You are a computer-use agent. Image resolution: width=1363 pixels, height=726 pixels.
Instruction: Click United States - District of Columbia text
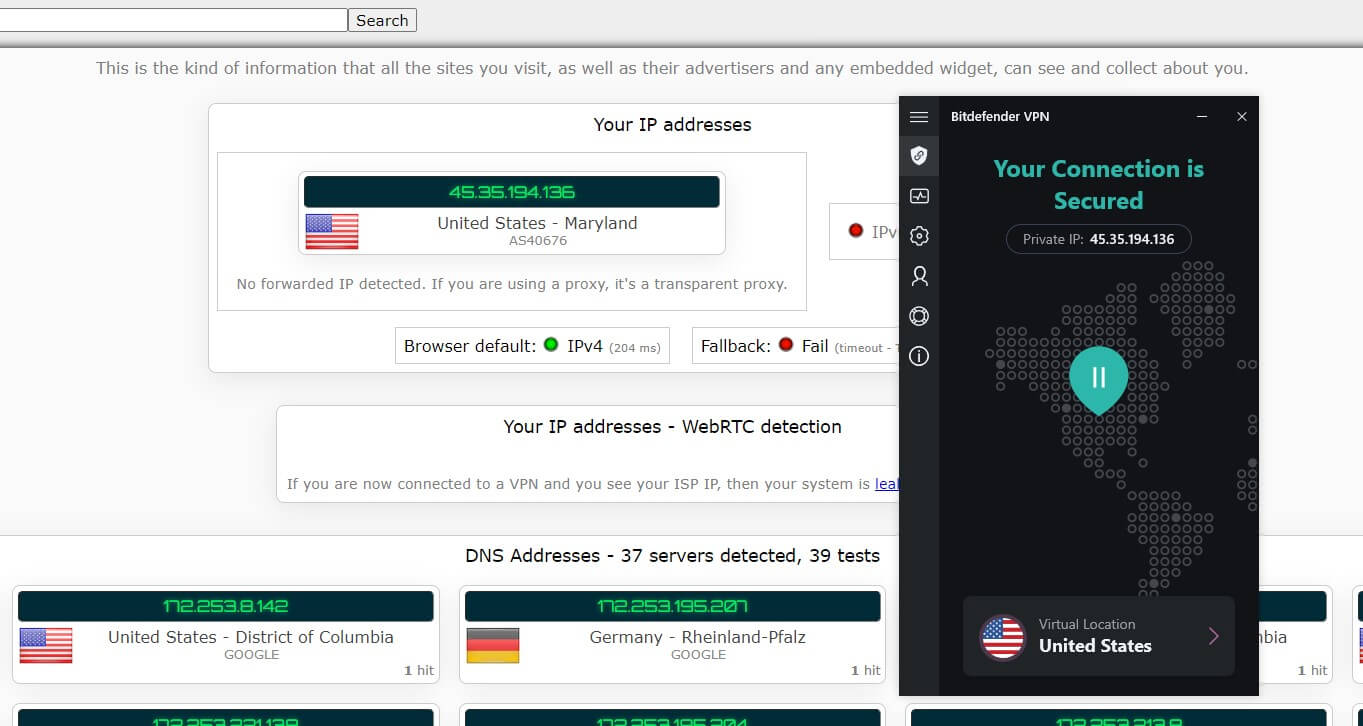pyautogui.click(x=251, y=637)
